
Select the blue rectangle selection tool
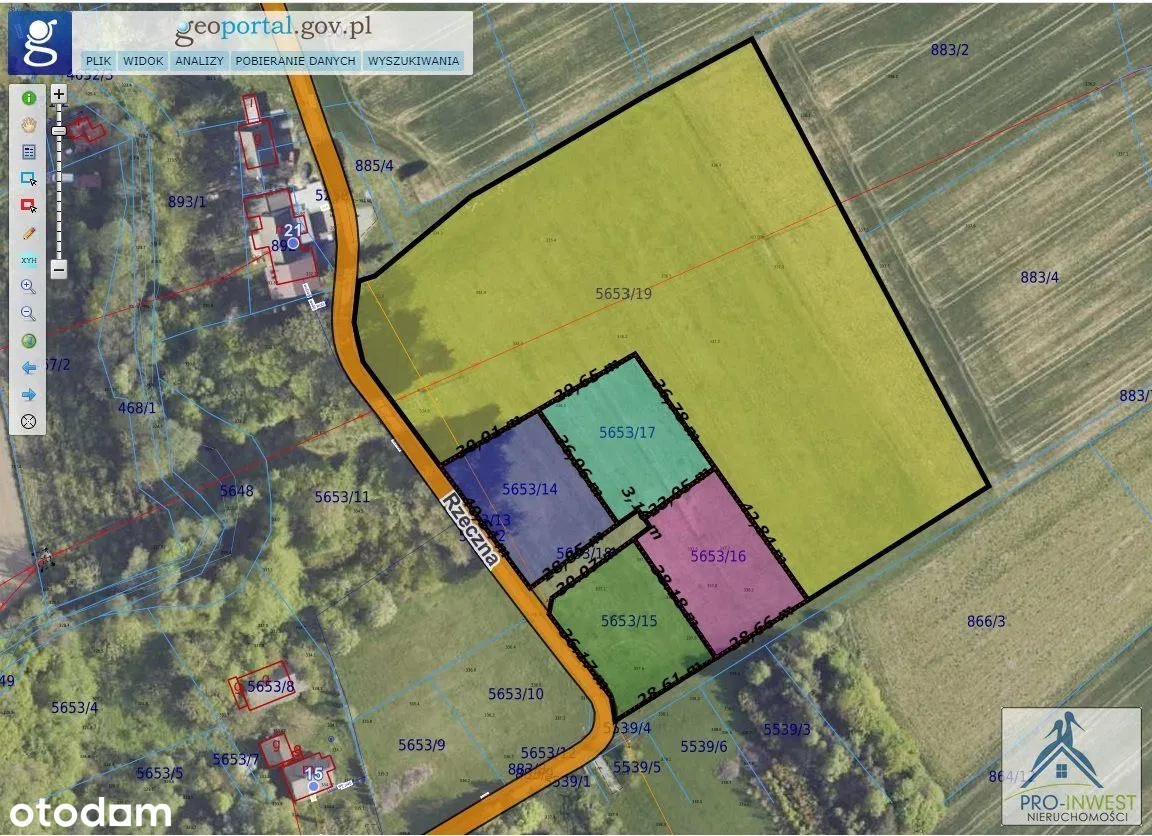(28, 179)
